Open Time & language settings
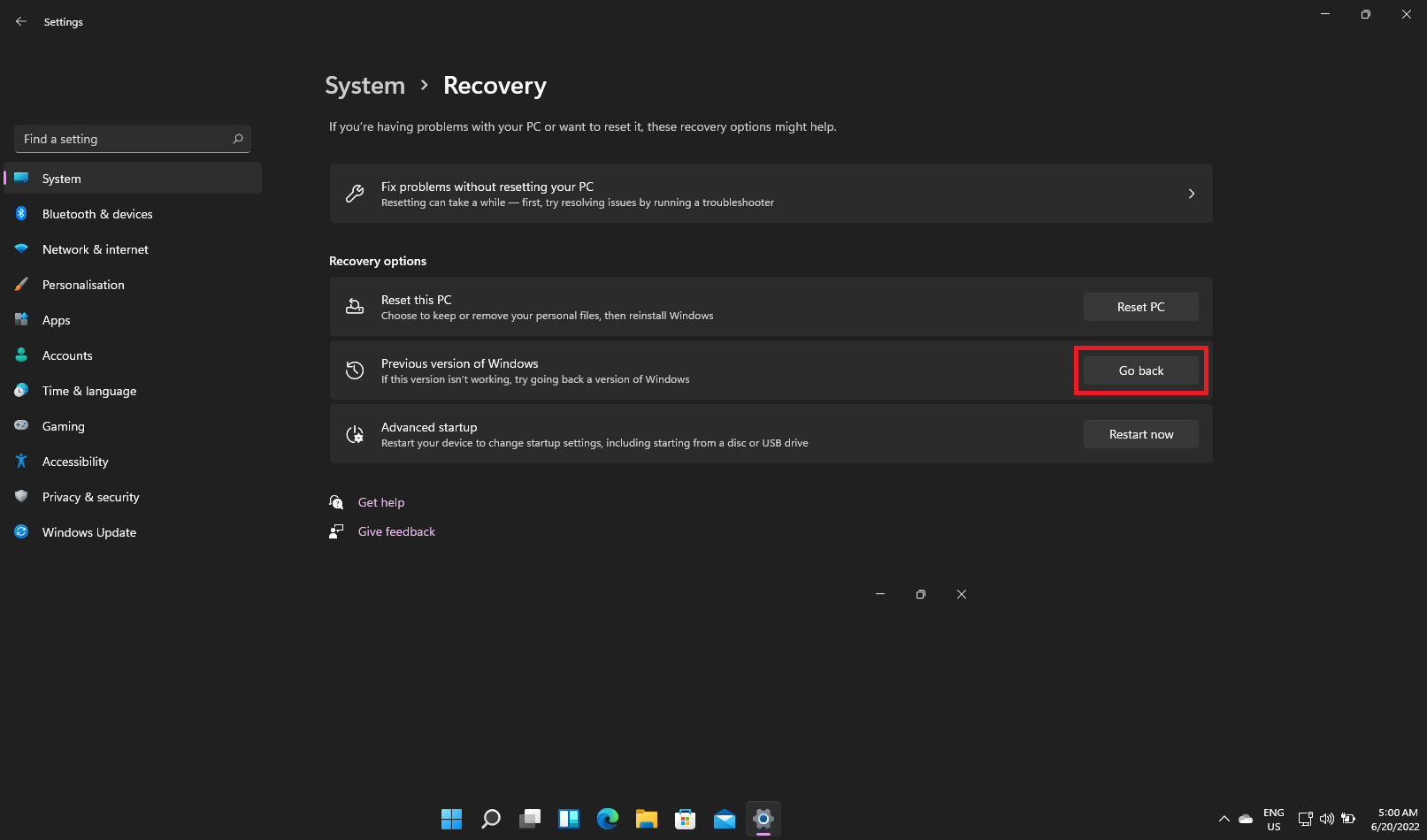Image resolution: width=1427 pixels, height=840 pixels. (133, 390)
